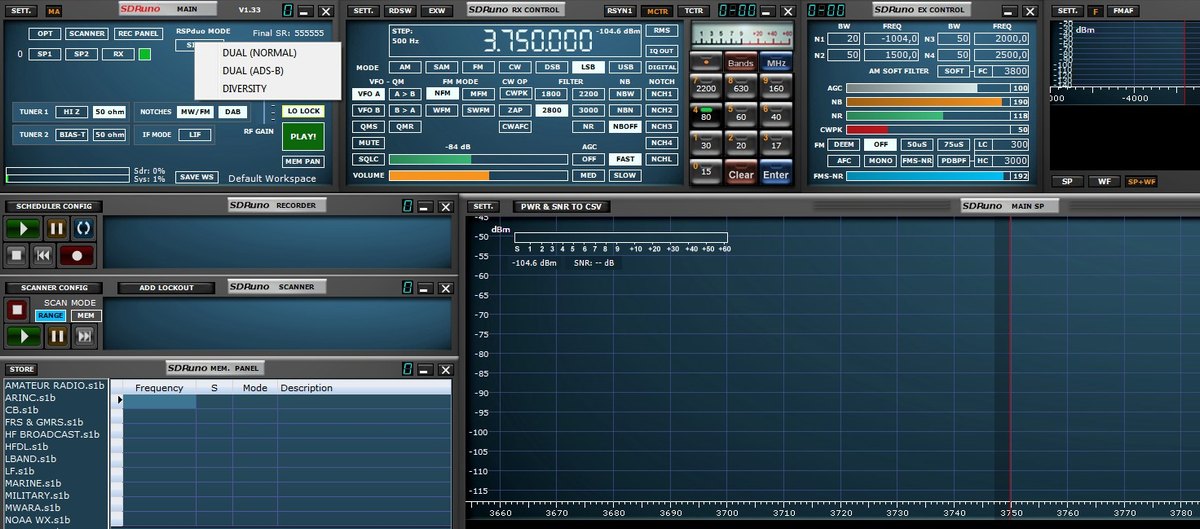The width and height of the screenshot is (1200, 529).
Task: Enable the BIAS-T option for Tuner 2
Action: tap(72, 134)
